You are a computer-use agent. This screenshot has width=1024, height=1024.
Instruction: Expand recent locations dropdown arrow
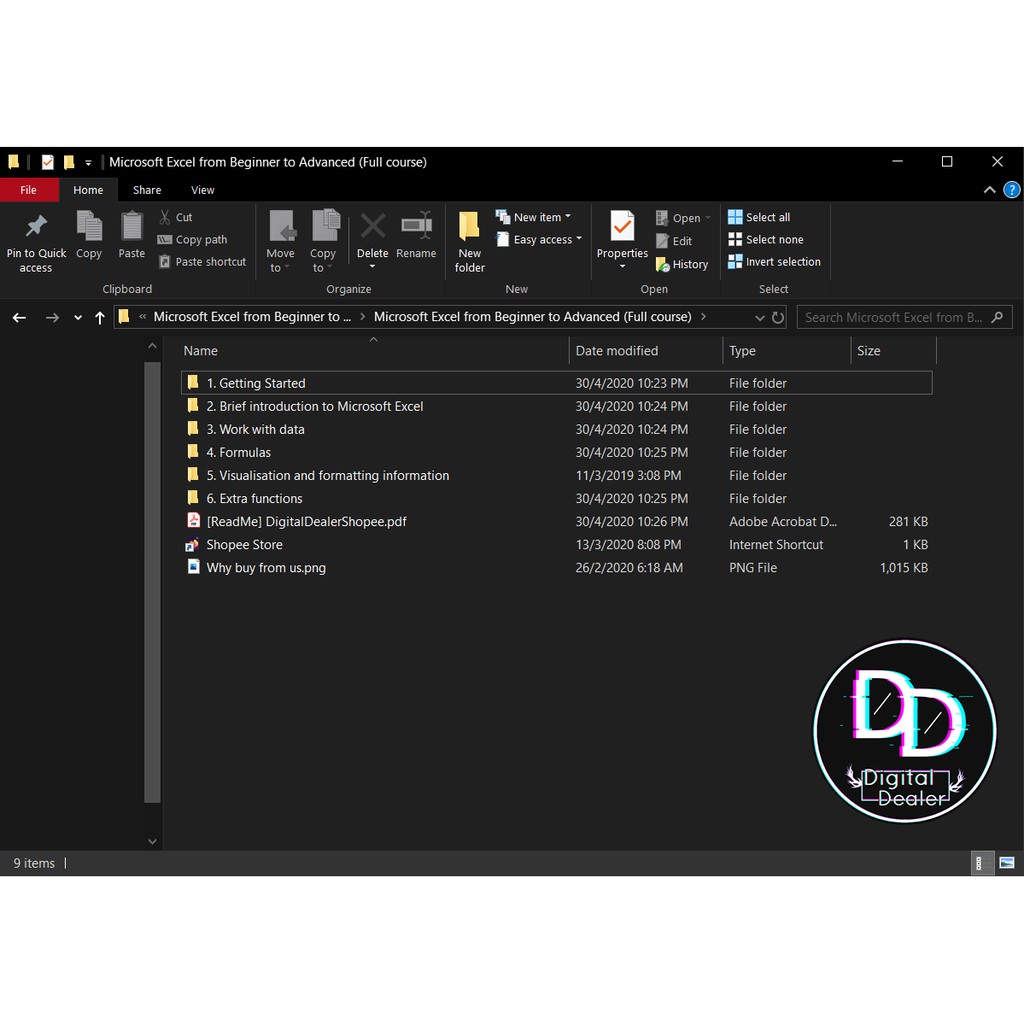(78, 317)
